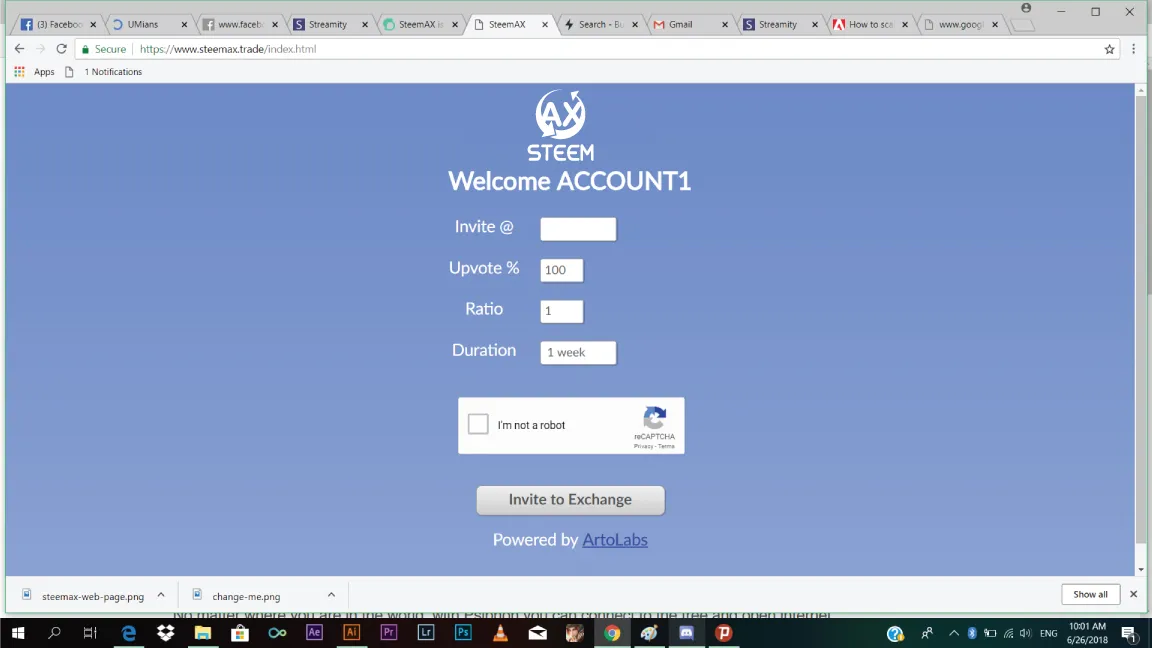Click the browser back arrow
The image size is (1152, 648).
(19, 48)
